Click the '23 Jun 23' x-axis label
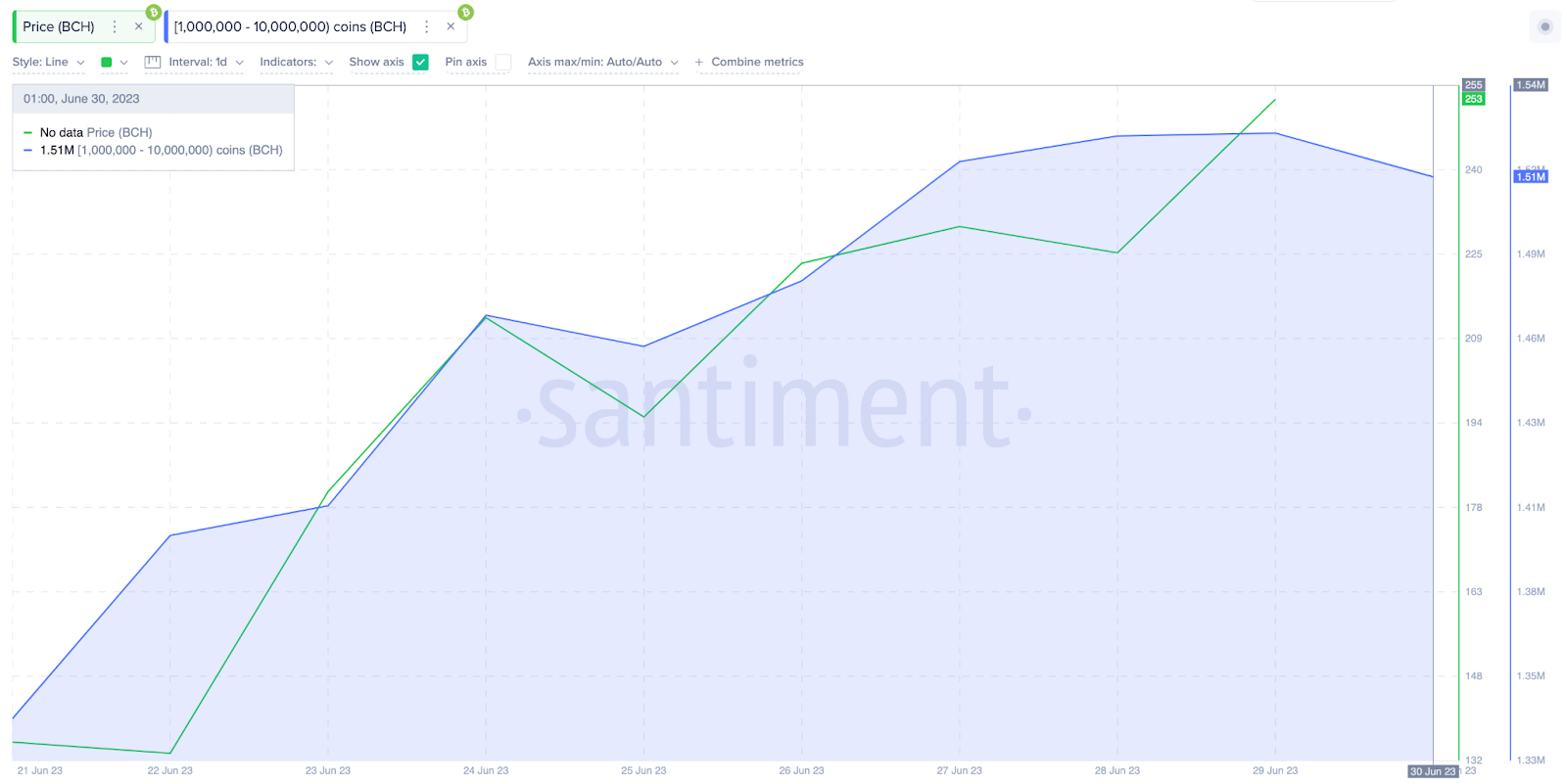This screenshot has height=784, width=1567. [x=328, y=770]
